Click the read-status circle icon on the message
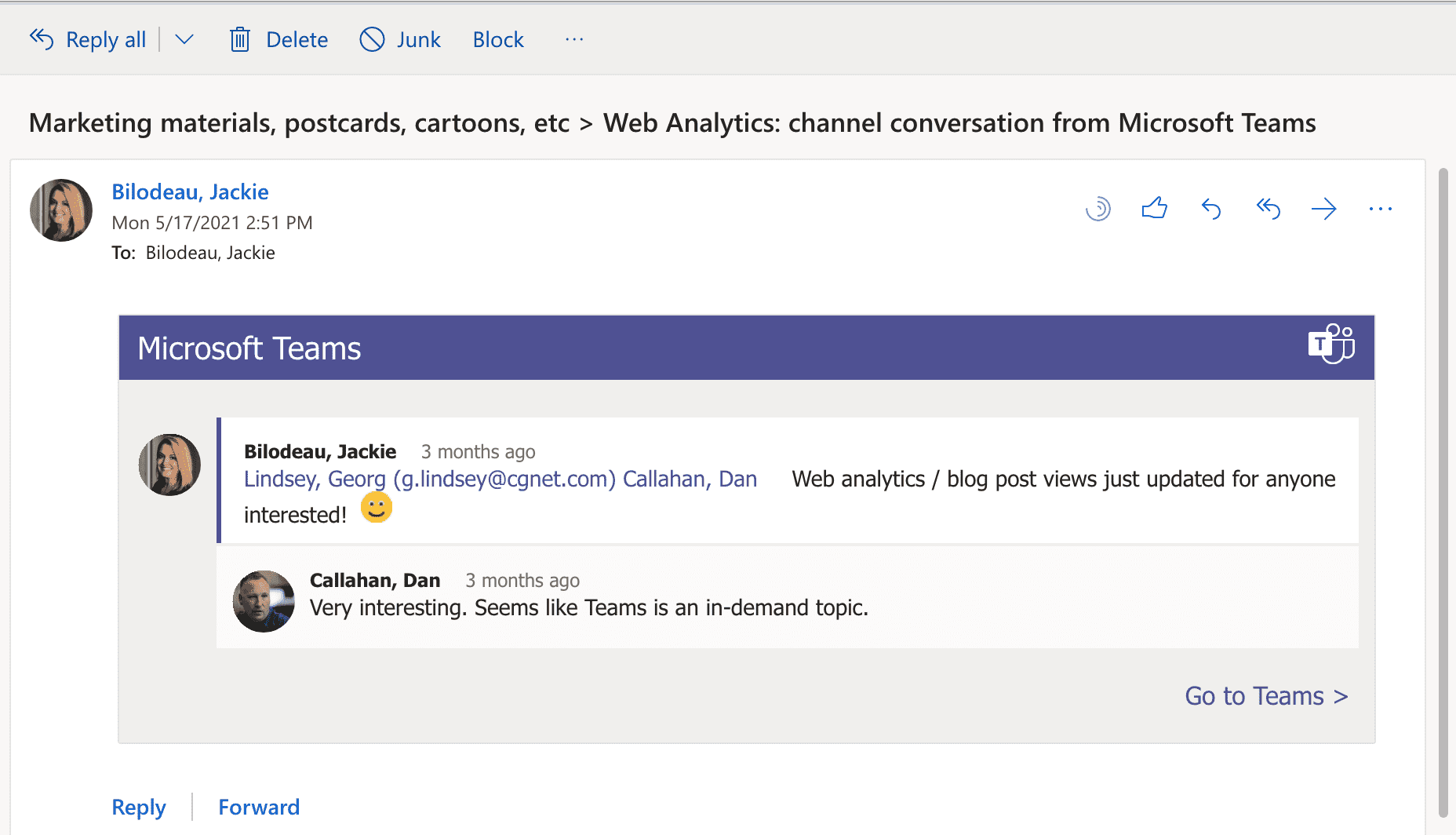Screen dimensions: 1456x835 click(x=1098, y=208)
